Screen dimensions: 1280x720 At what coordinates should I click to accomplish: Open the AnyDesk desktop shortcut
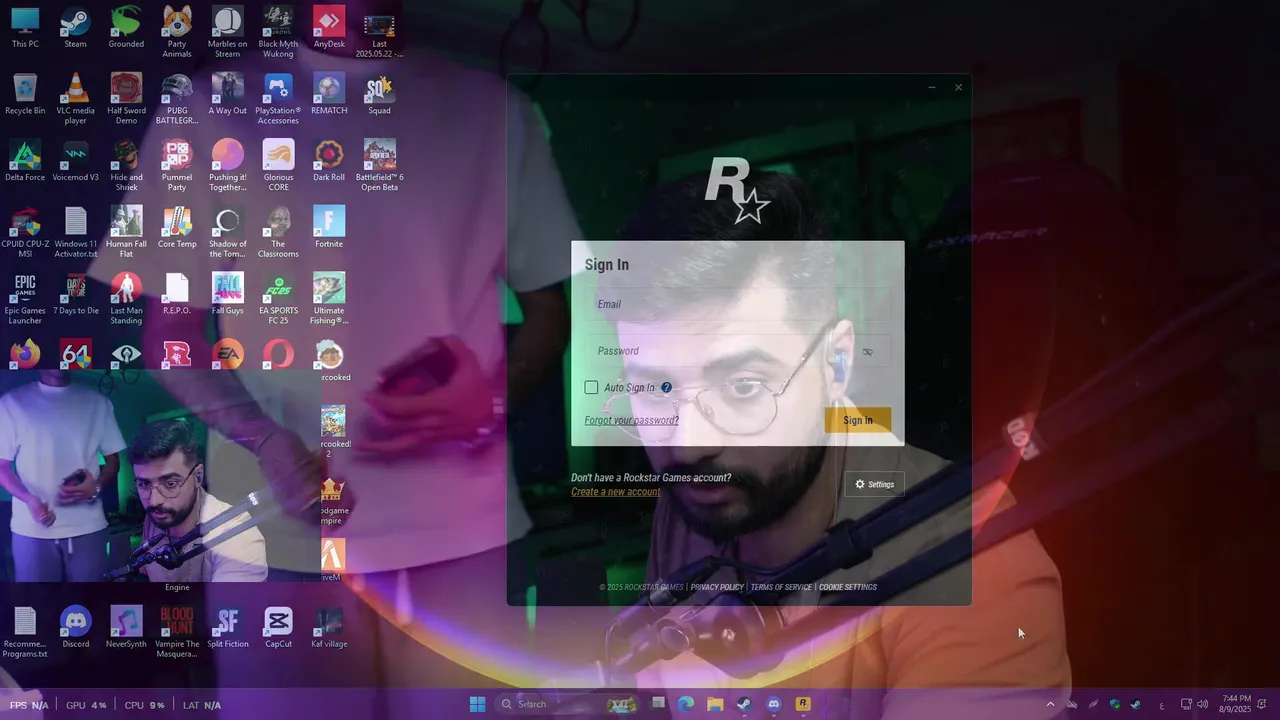coord(329,28)
